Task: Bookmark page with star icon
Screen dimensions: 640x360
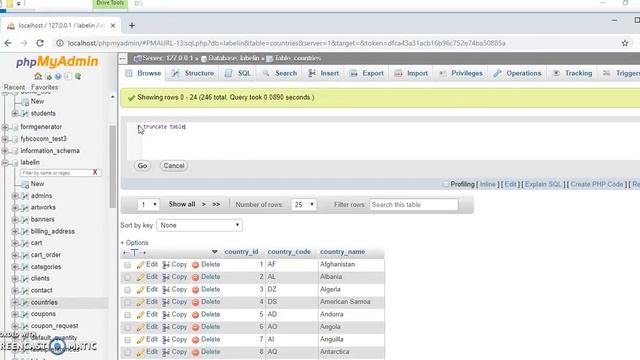Action: pyautogui.click(x=624, y=43)
